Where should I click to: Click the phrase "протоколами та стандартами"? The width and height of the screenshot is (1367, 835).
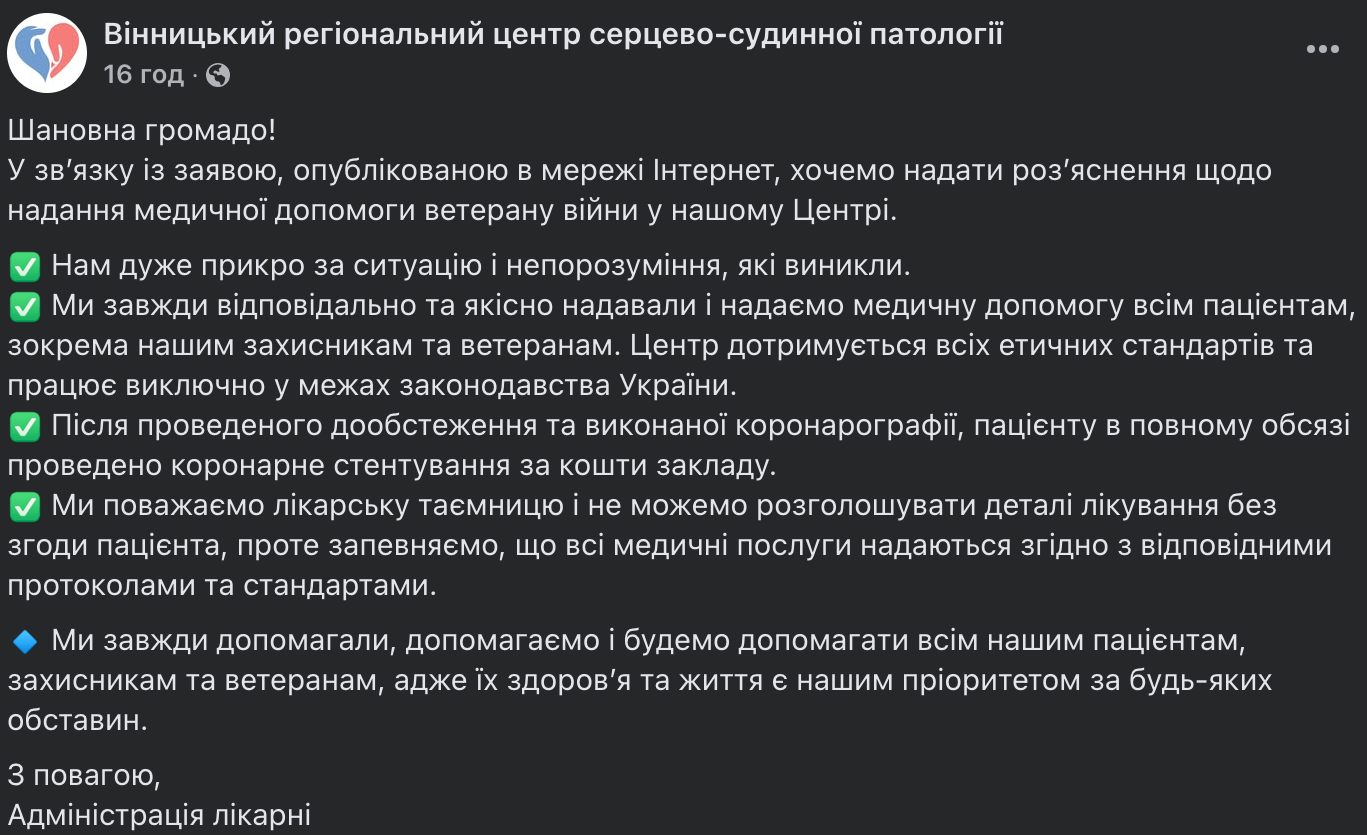tap(222, 586)
